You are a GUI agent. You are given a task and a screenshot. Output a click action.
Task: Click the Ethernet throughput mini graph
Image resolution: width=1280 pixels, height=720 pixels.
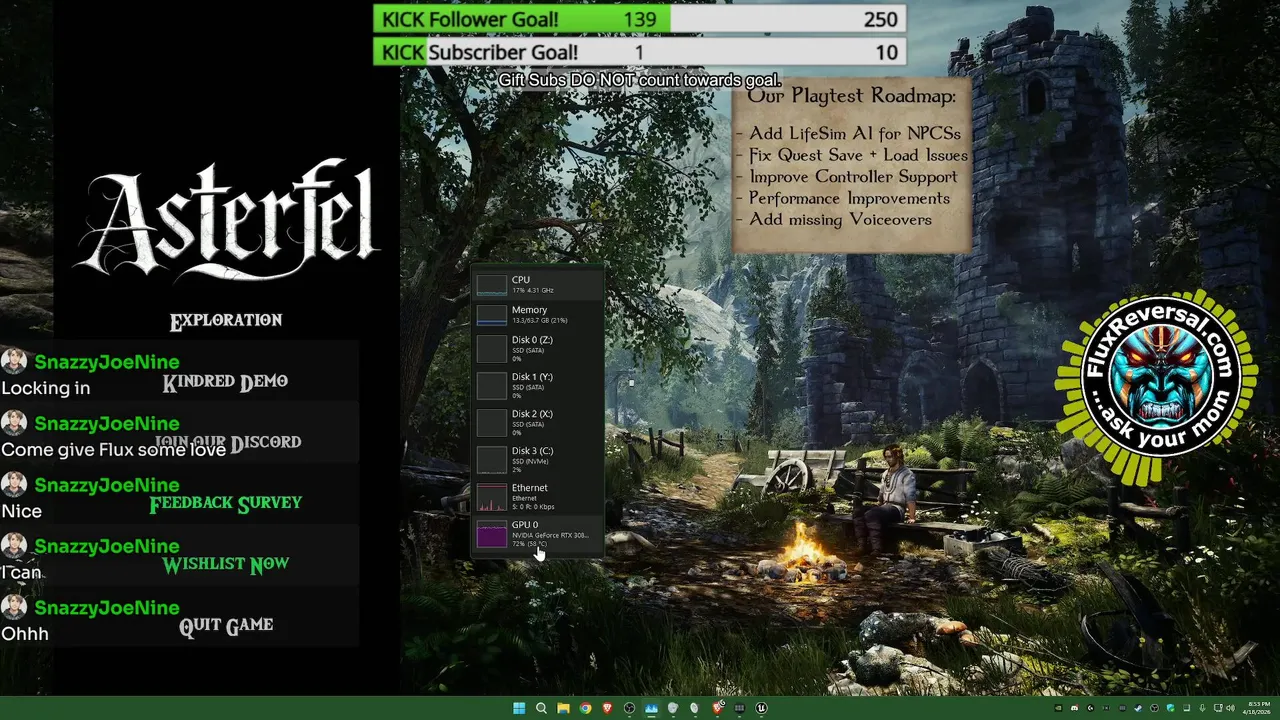point(492,497)
